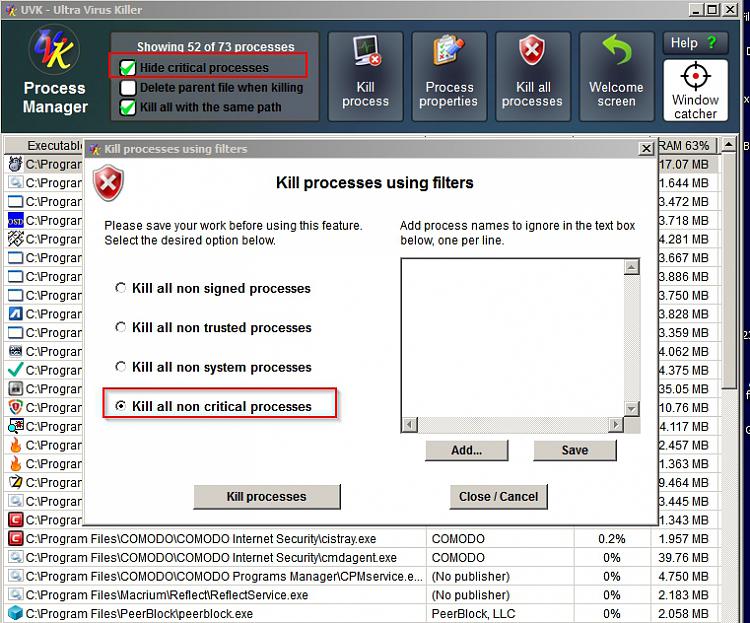
Task: Click the OSD process icon
Action: (x=15, y=220)
